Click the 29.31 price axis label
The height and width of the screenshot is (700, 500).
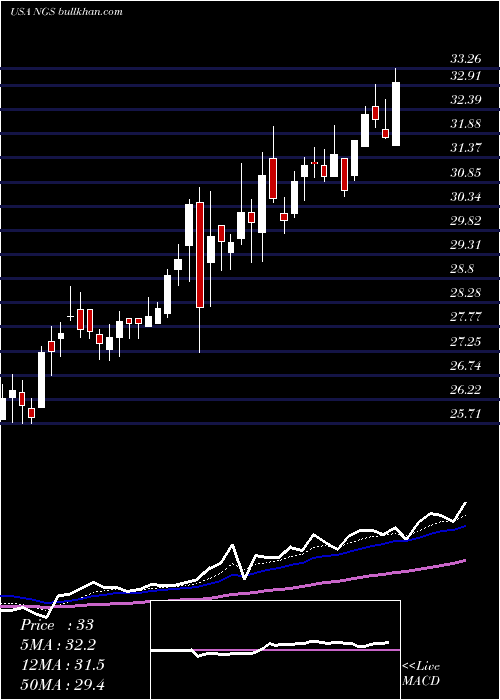(x=466, y=245)
